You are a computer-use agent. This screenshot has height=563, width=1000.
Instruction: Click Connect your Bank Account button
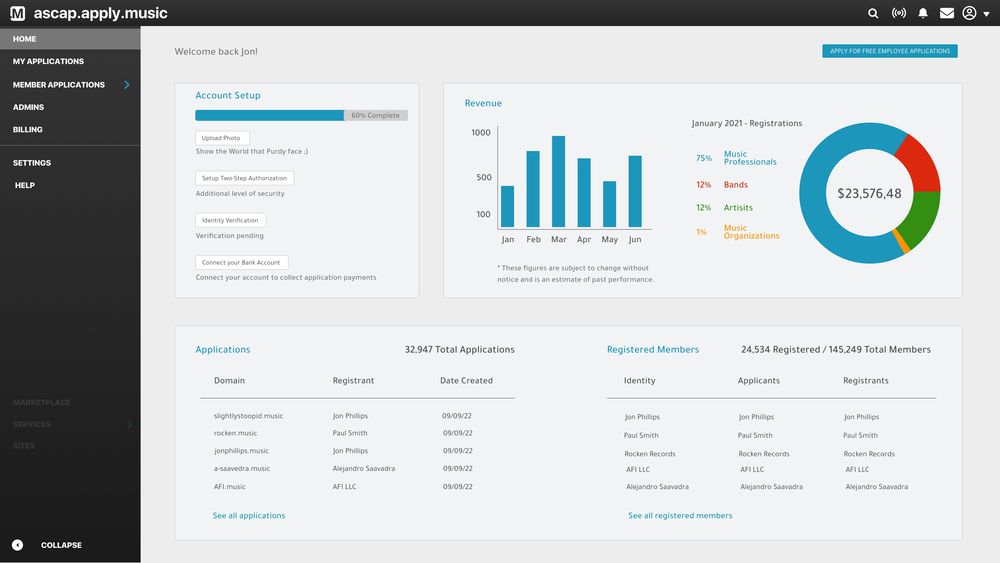pos(241,262)
